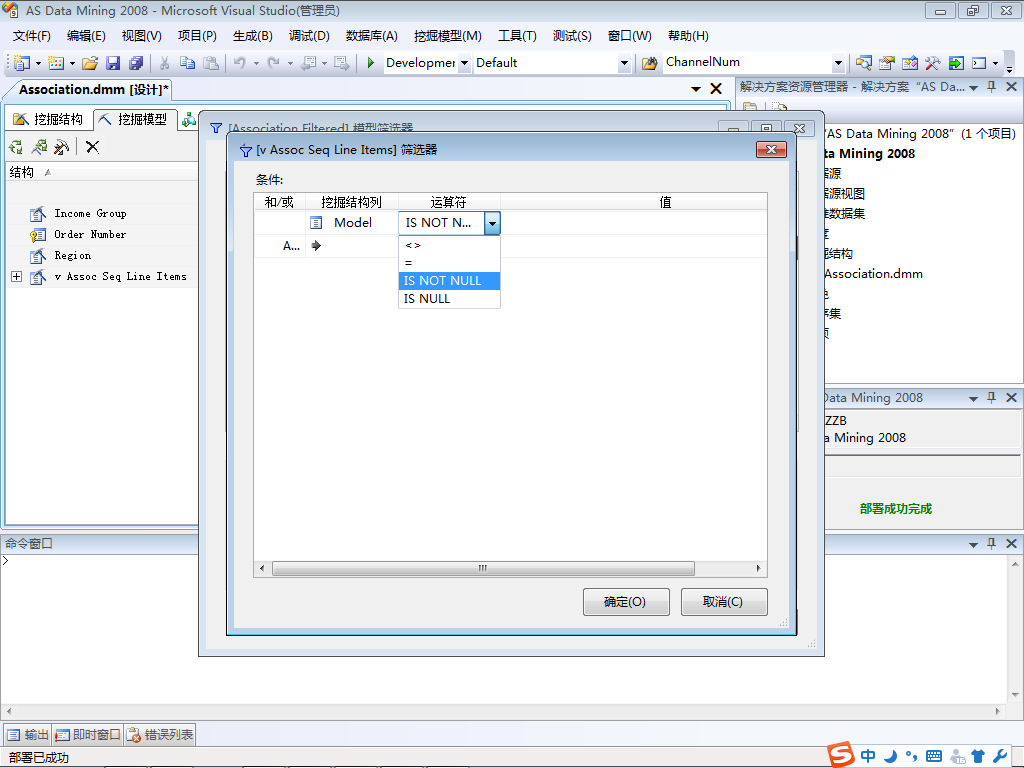1024x768 pixels.
Task: Switch to the 挖掘模型 tab
Action: (x=134, y=119)
